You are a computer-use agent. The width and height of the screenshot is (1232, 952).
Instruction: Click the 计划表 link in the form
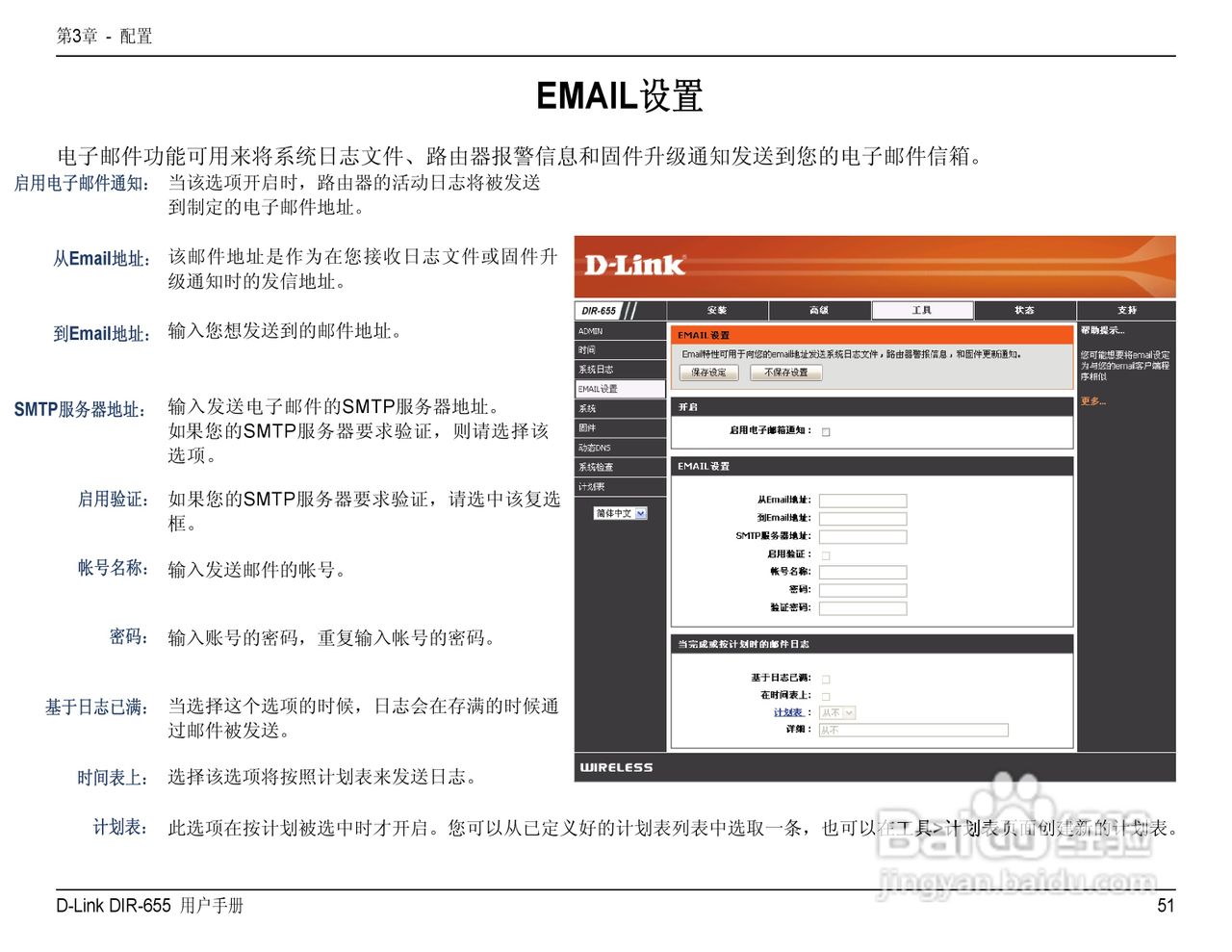pyautogui.click(x=788, y=713)
